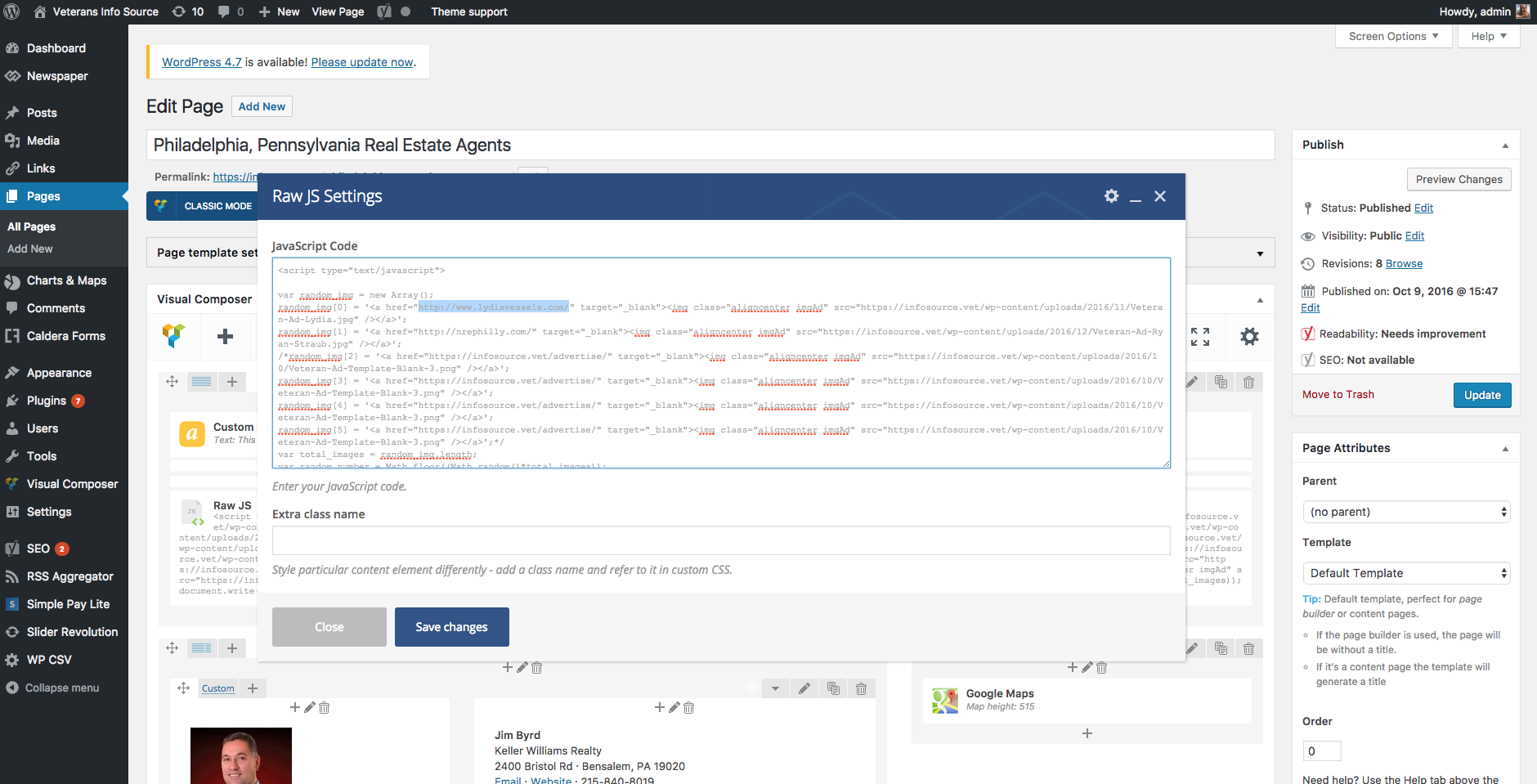Image resolution: width=1537 pixels, height=784 pixels.
Task: Open the Template dropdown showing Default Template
Action: [x=1406, y=573]
